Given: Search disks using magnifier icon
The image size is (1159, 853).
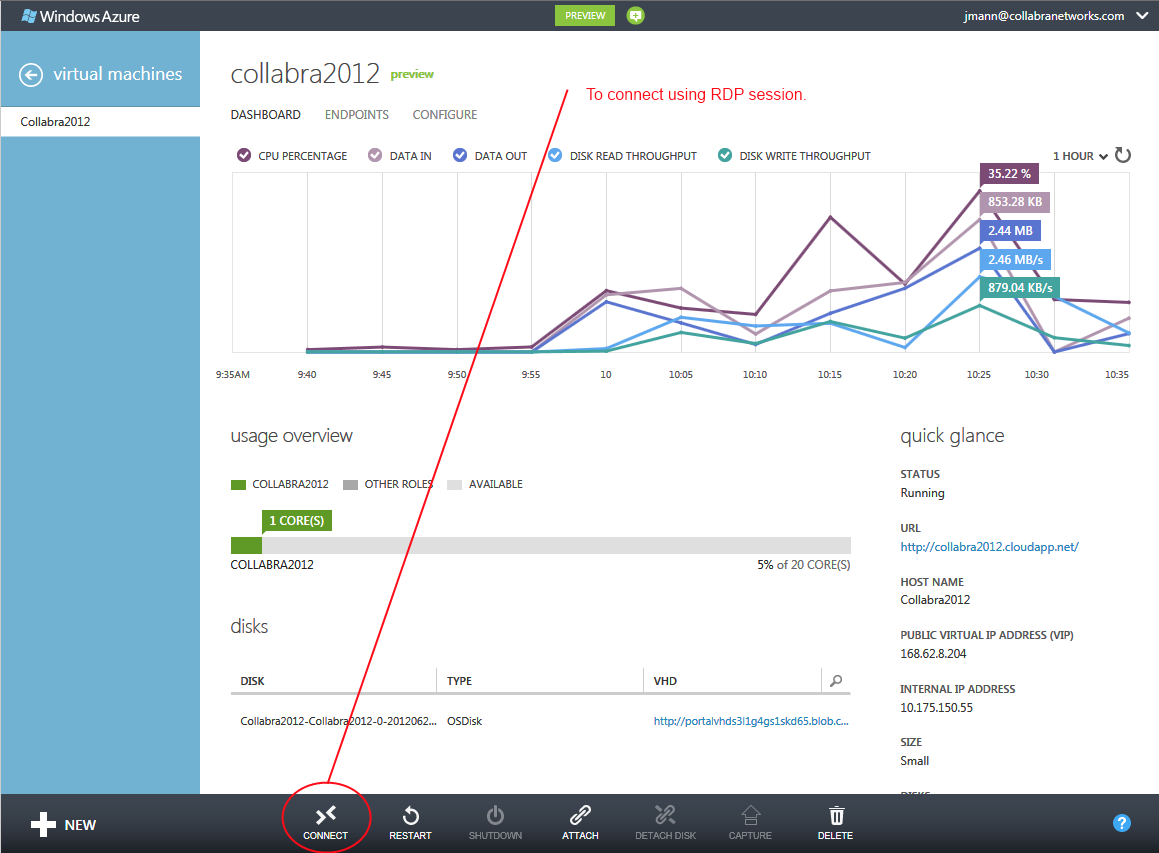Looking at the screenshot, I should (836, 680).
